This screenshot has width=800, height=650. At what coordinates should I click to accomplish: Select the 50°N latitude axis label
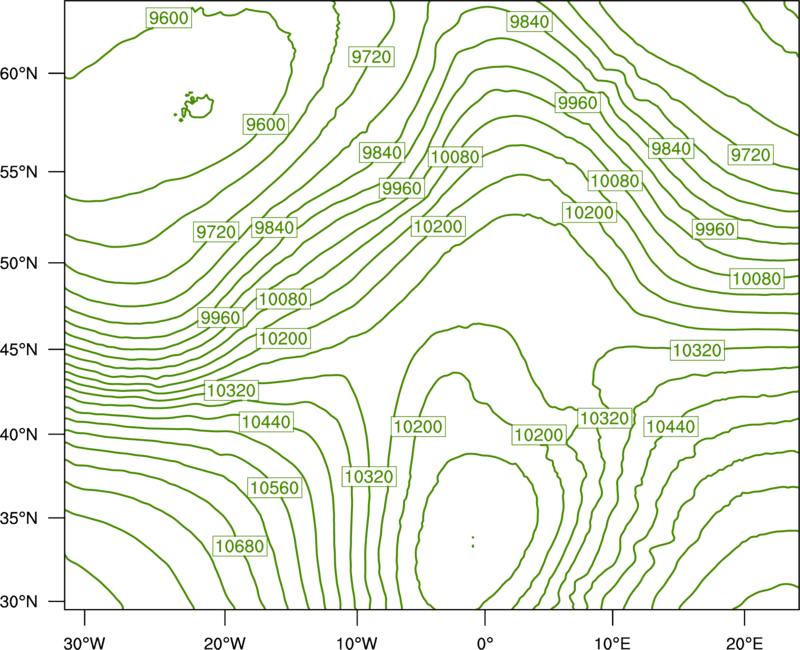click(x=19, y=263)
